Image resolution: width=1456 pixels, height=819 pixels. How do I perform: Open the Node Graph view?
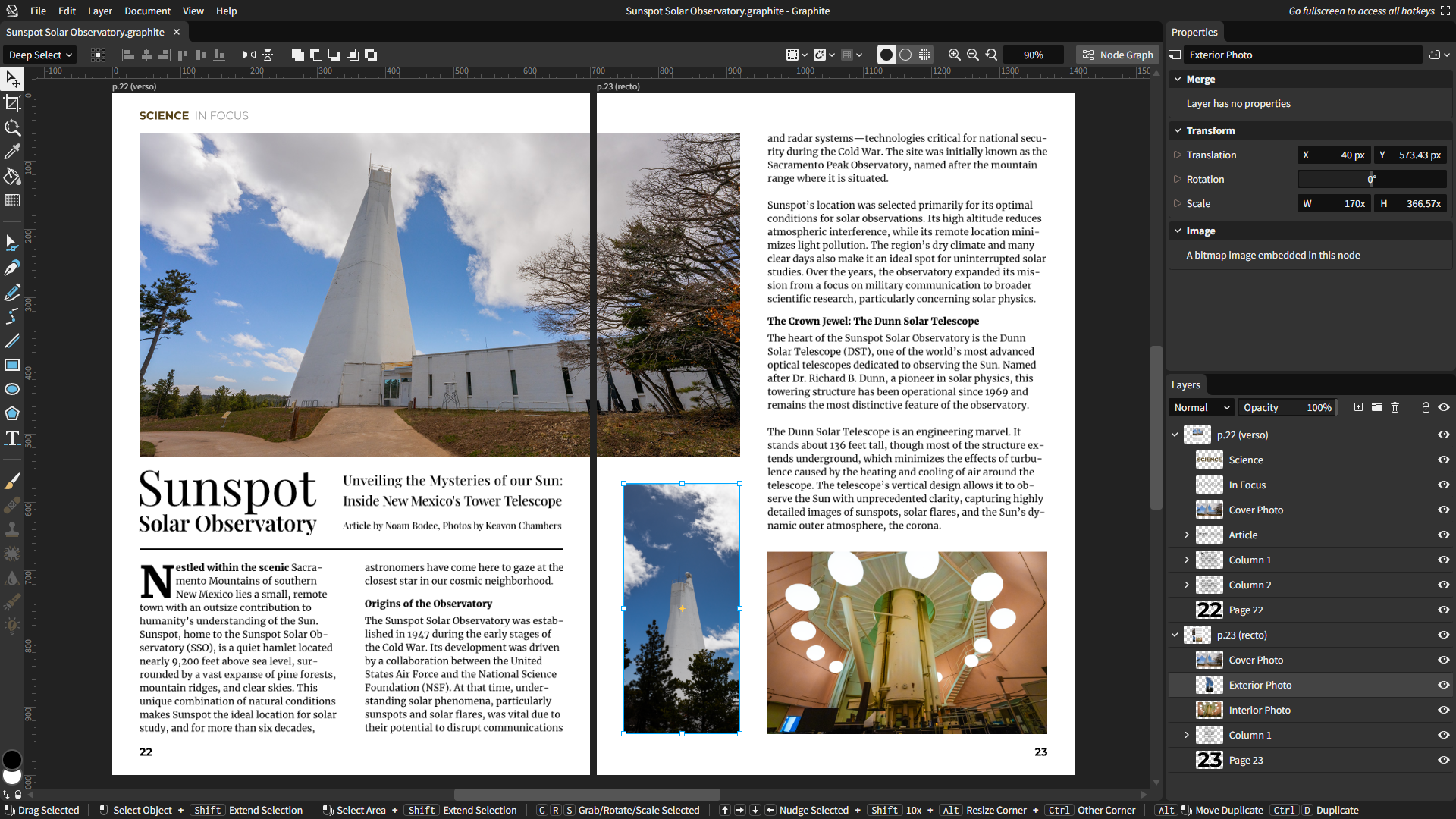[1117, 55]
